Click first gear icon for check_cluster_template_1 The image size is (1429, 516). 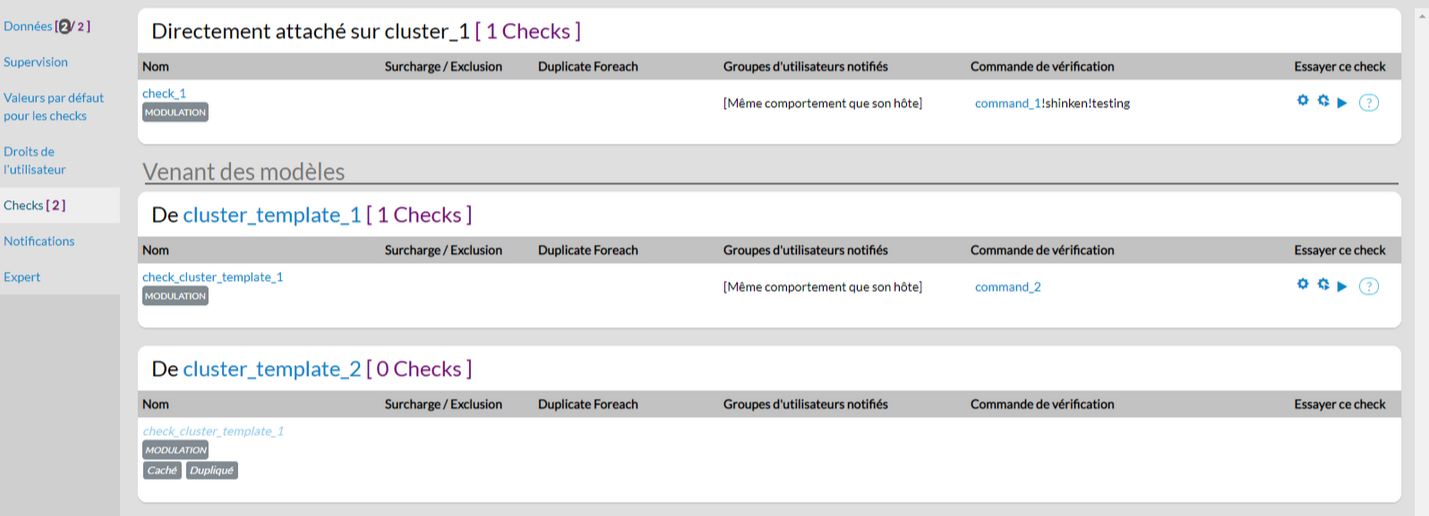(1302, 285)
